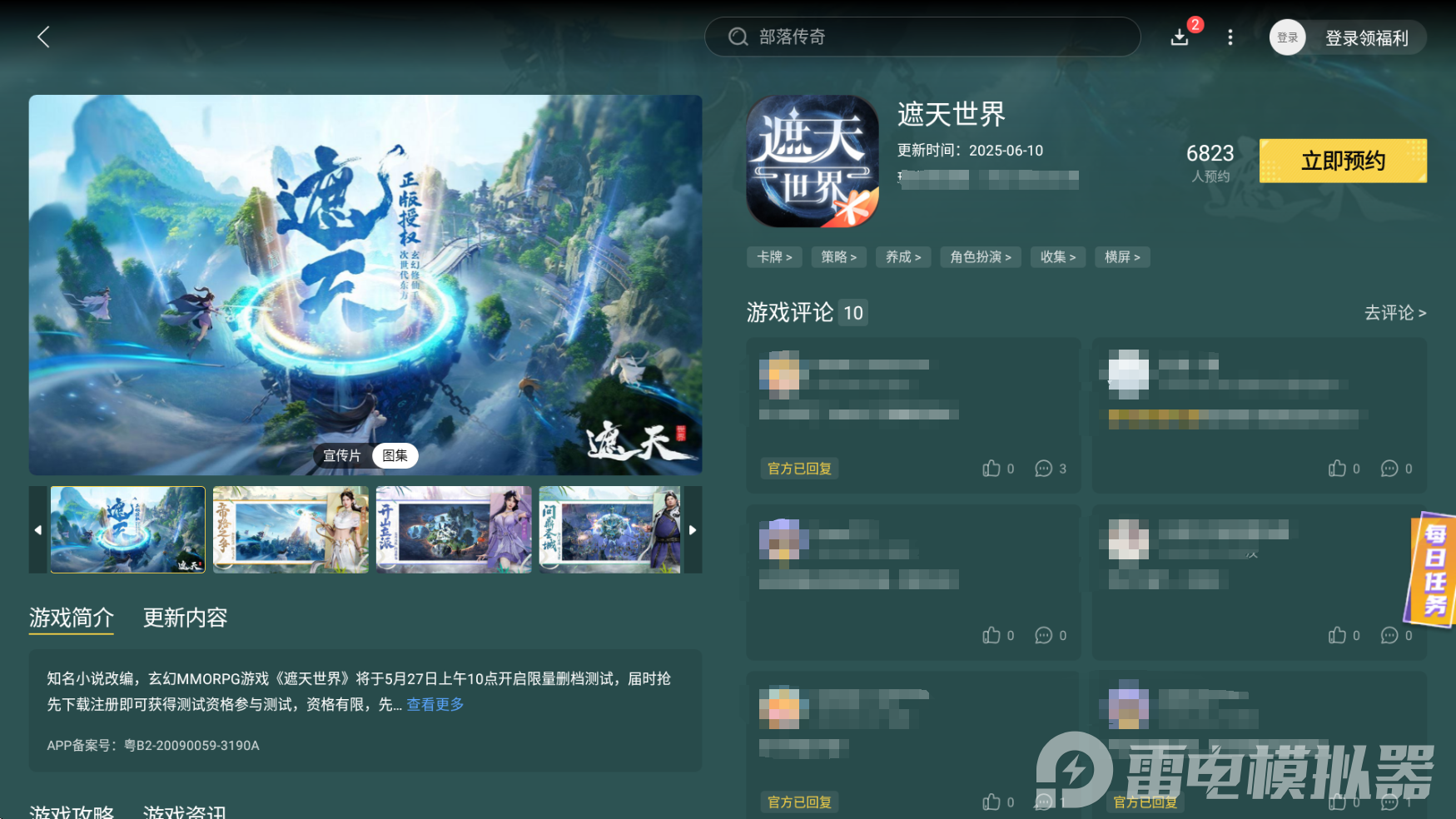Viewport: 1456px width, 819px height.
Task: Click the back arrow at top left
Action: [x=42, y=37]
